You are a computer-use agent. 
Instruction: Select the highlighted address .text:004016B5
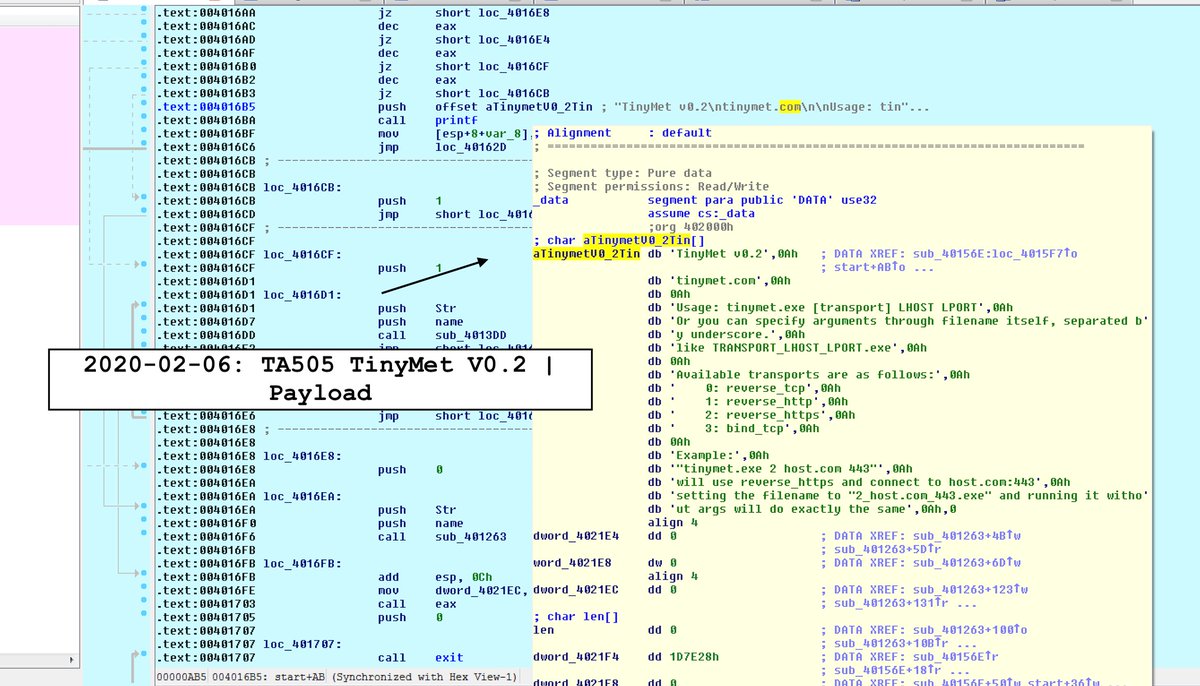point(206,106)
